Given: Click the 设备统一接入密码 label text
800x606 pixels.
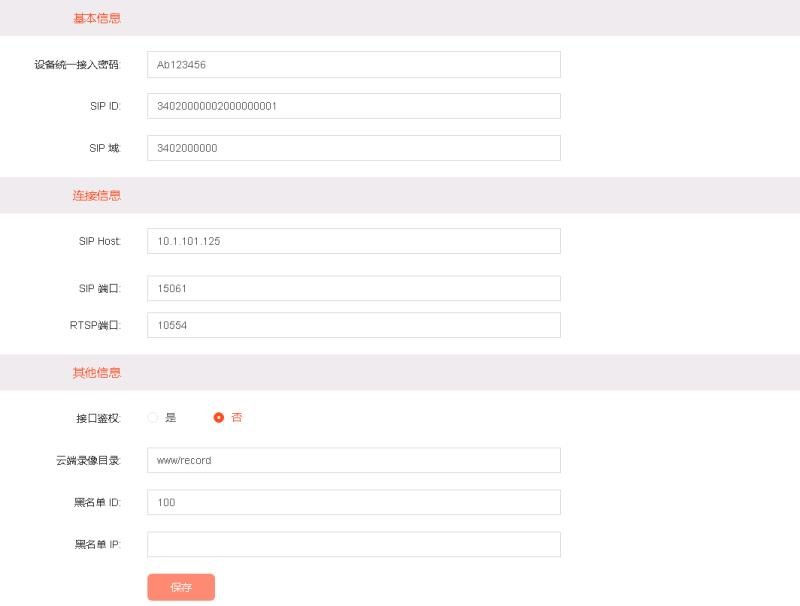Looking at the screenshot, I should pyautogui.click(x=77, y=64).
